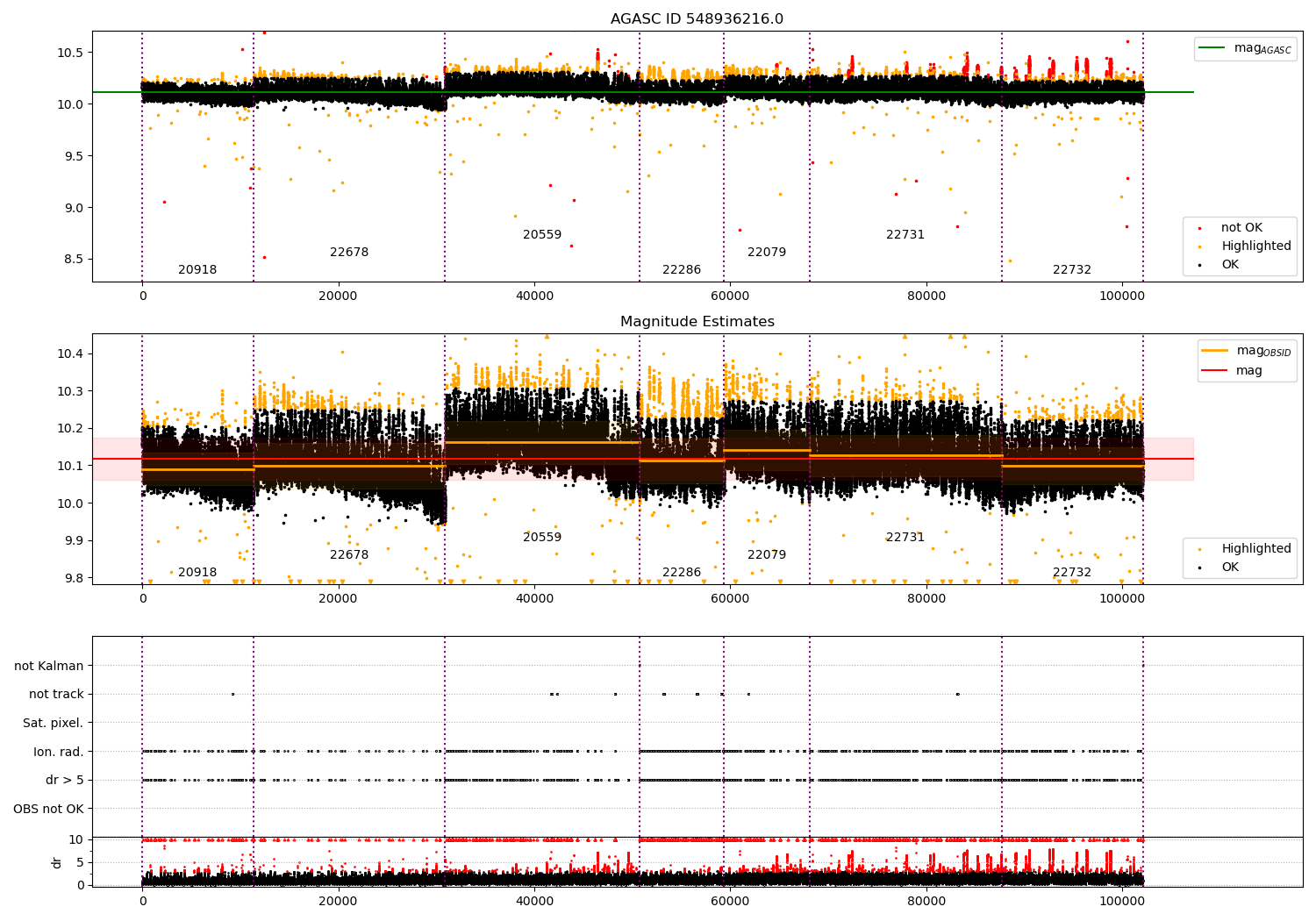Select the 9.8 y-axis tick of middle plot

[x=74, y=578]
